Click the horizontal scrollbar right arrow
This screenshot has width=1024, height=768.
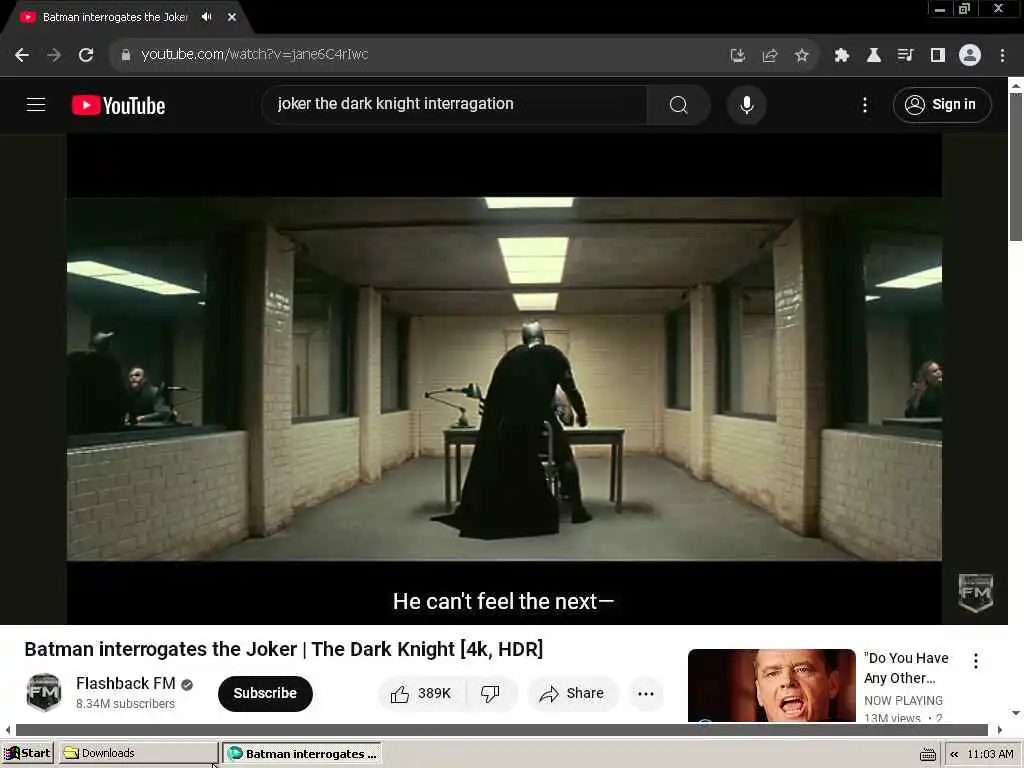click(x=1000, y=730)
